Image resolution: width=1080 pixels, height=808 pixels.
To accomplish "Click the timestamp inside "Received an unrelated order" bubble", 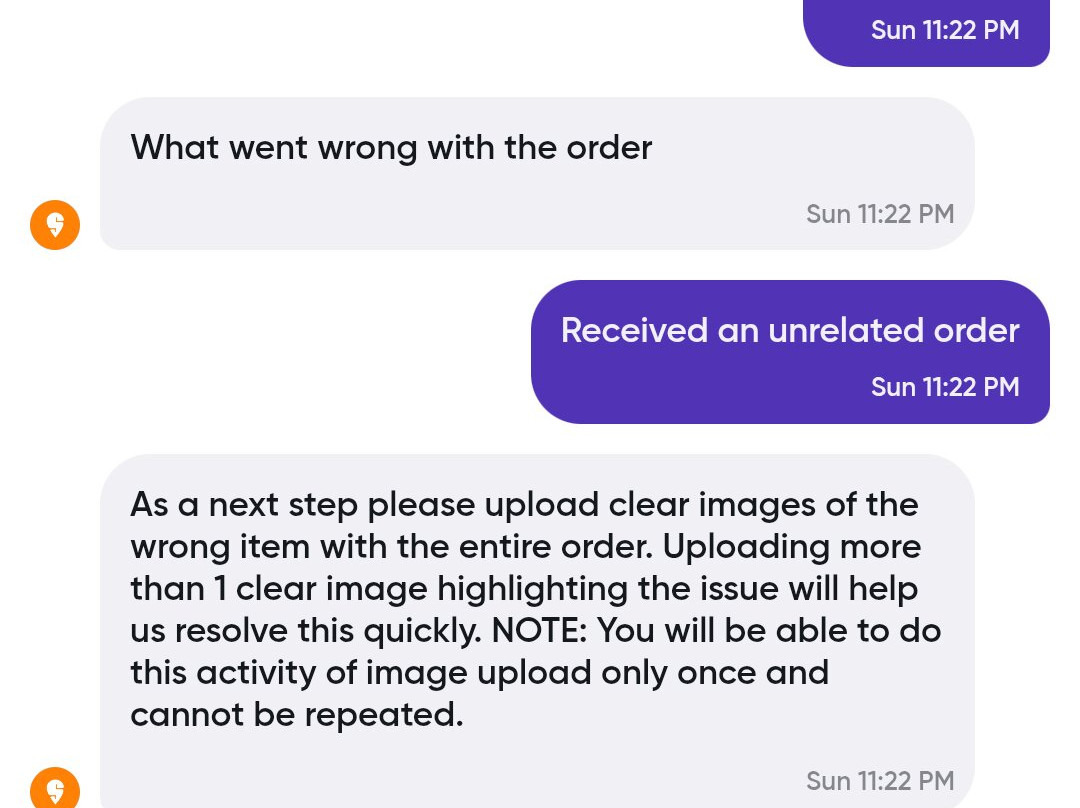I will tap(945, 387).
